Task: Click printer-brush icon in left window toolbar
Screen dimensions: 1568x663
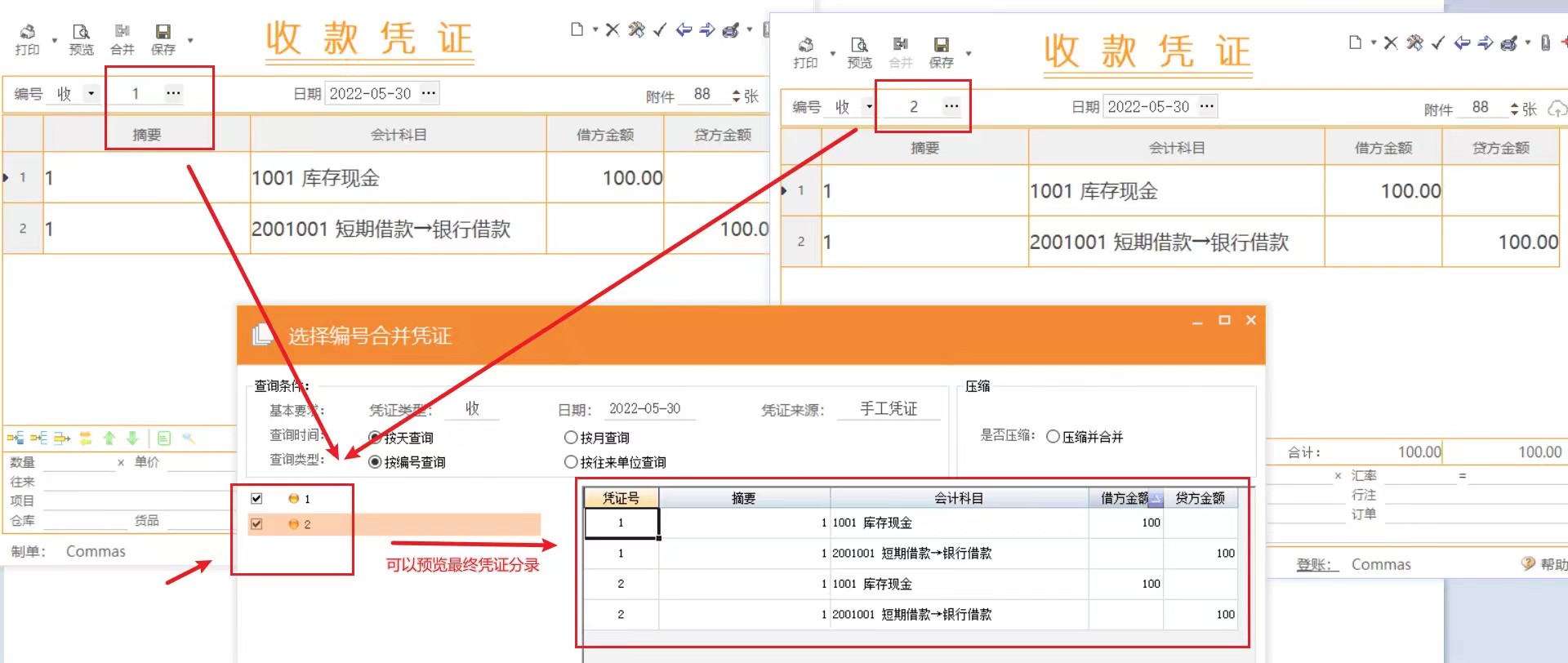Action: [x=731, y=29]
